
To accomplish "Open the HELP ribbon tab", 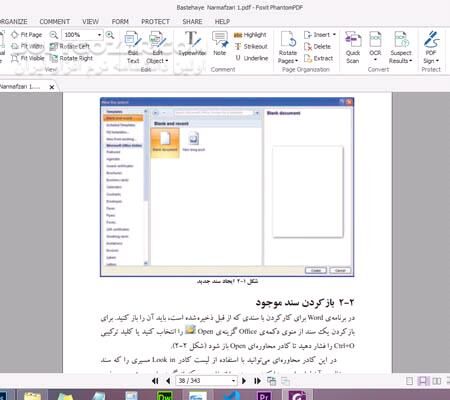I will [222, 22].
